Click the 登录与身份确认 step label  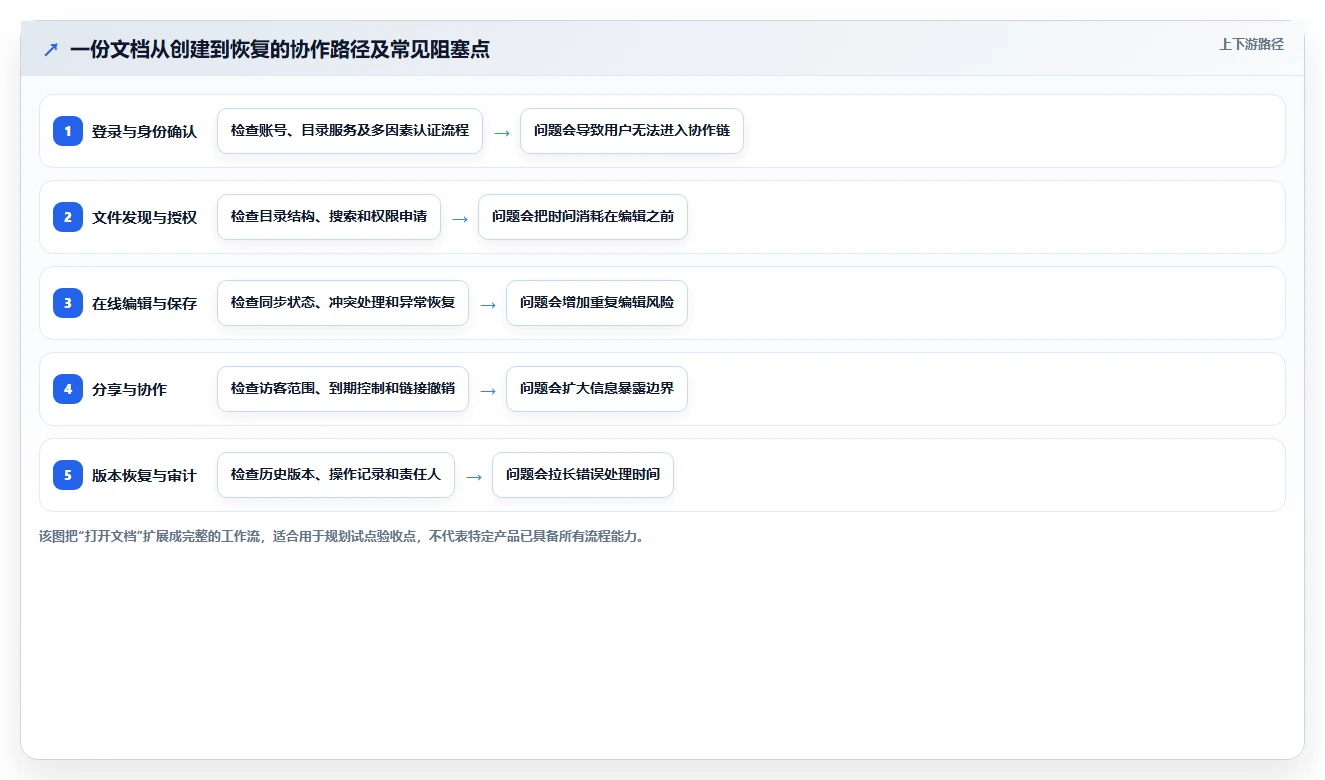click(x=144, y=131)
